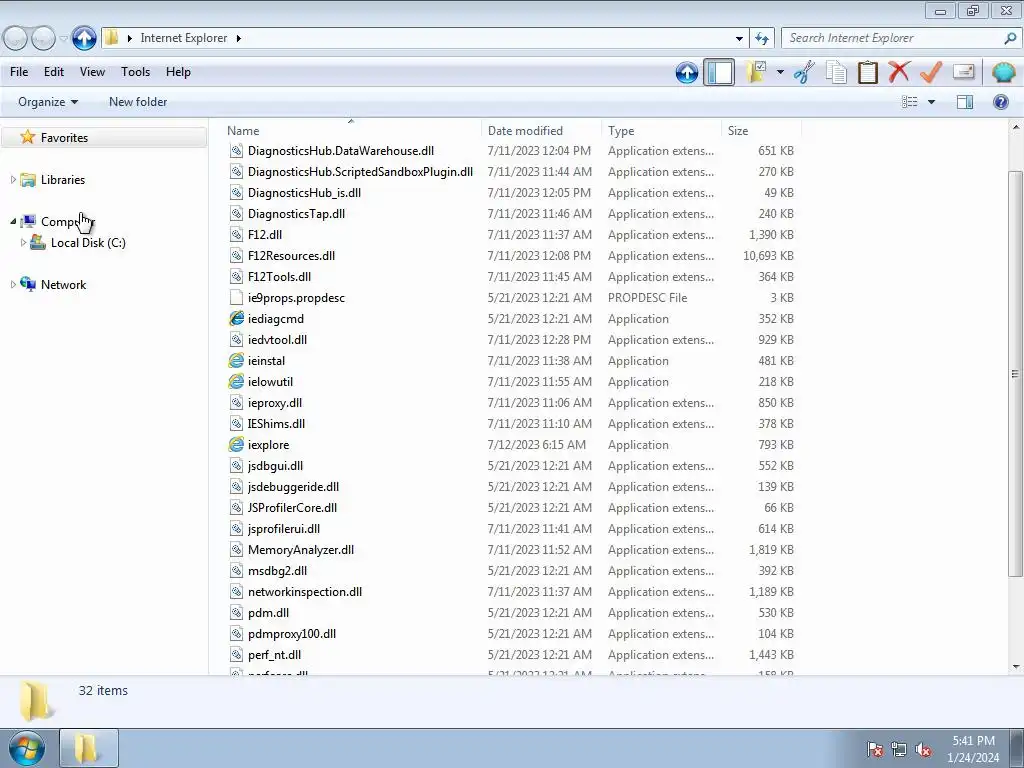This screenshot has width=1024, height=768.
Task: Open arrow after Internet Explorer breadcrumb
Action: click(238, 38)
